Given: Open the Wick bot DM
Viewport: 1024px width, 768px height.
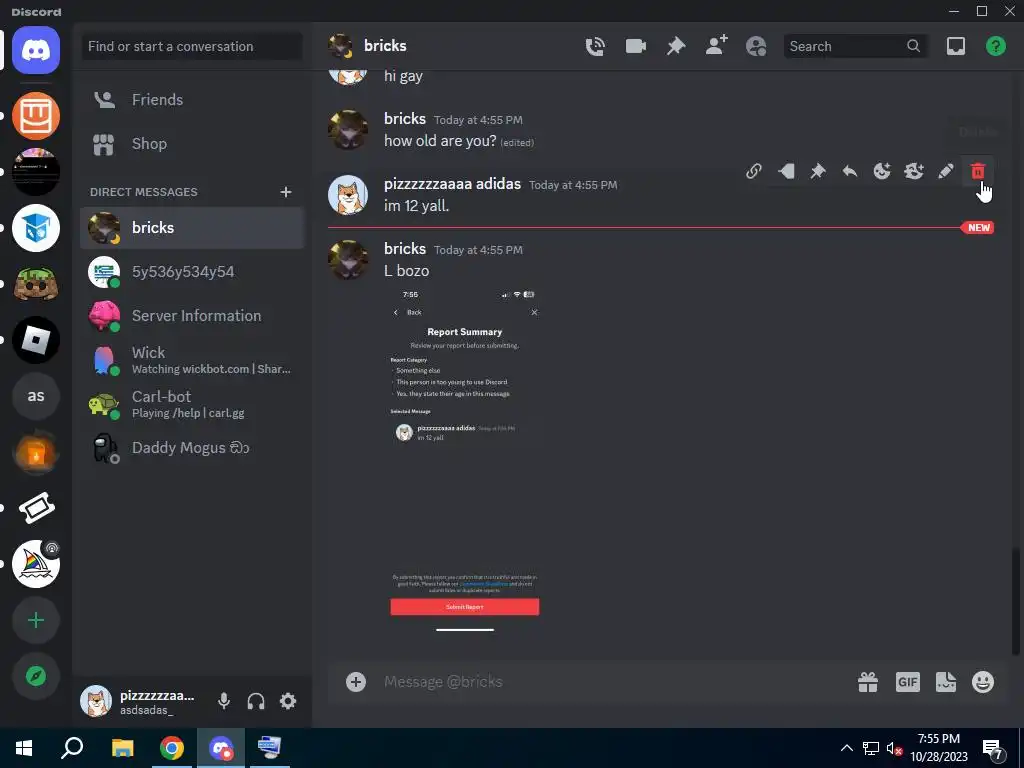Looking at the screenshot, I should 192,360.
